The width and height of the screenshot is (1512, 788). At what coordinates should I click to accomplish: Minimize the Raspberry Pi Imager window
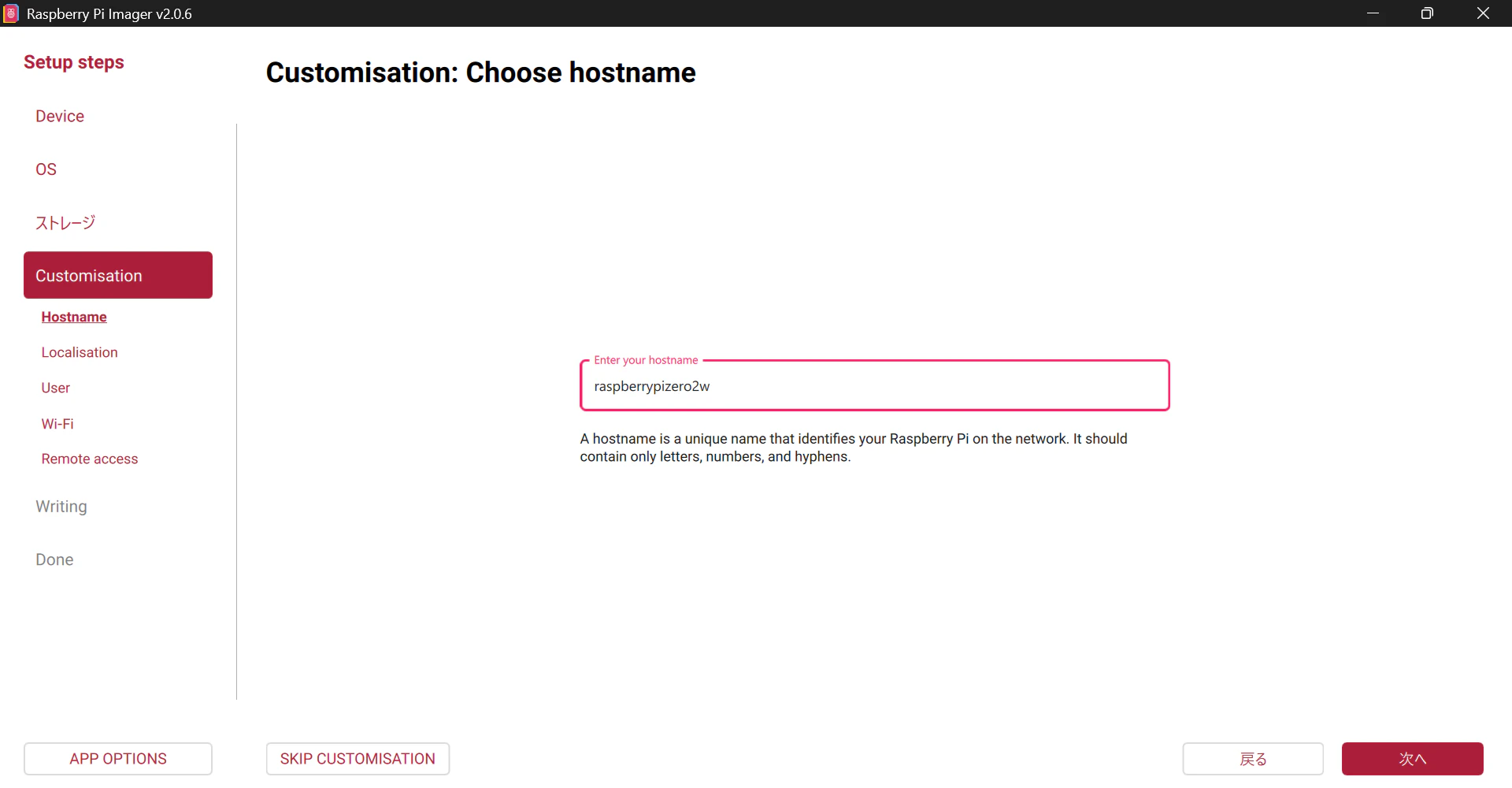tap(1373, 13)
